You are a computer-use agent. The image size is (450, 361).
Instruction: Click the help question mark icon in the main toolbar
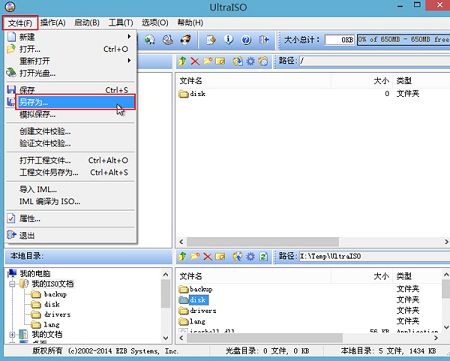(246, 40)
